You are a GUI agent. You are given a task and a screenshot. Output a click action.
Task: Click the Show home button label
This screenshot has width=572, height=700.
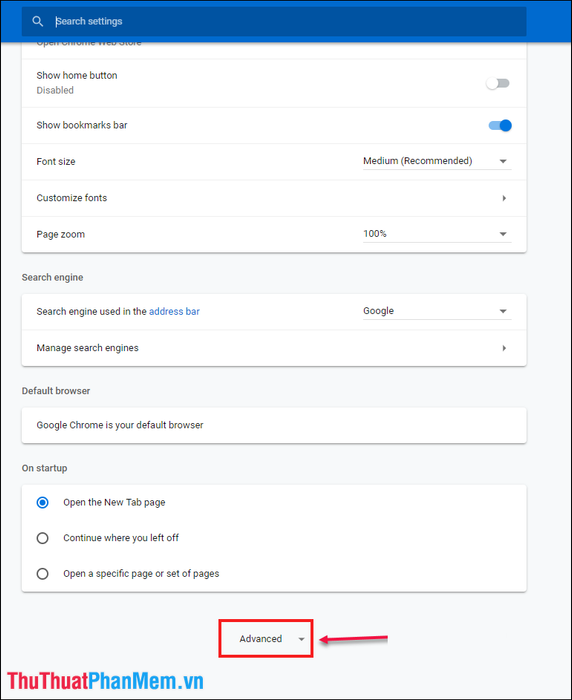(x=77, y=75)
